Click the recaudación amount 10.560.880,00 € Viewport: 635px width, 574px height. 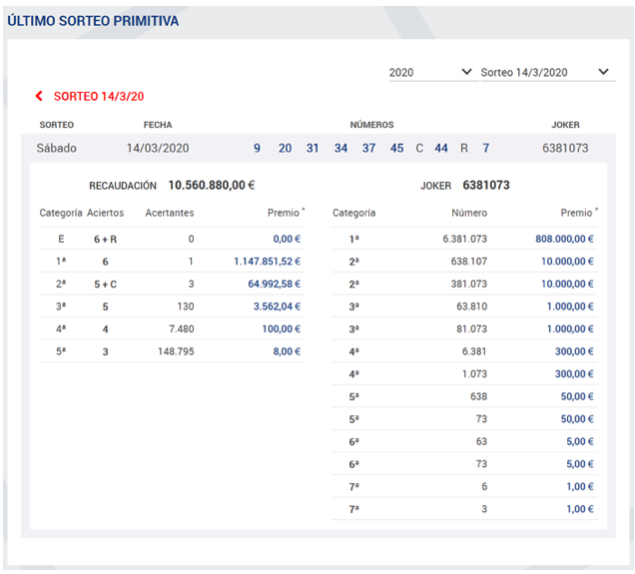(211, 186)
